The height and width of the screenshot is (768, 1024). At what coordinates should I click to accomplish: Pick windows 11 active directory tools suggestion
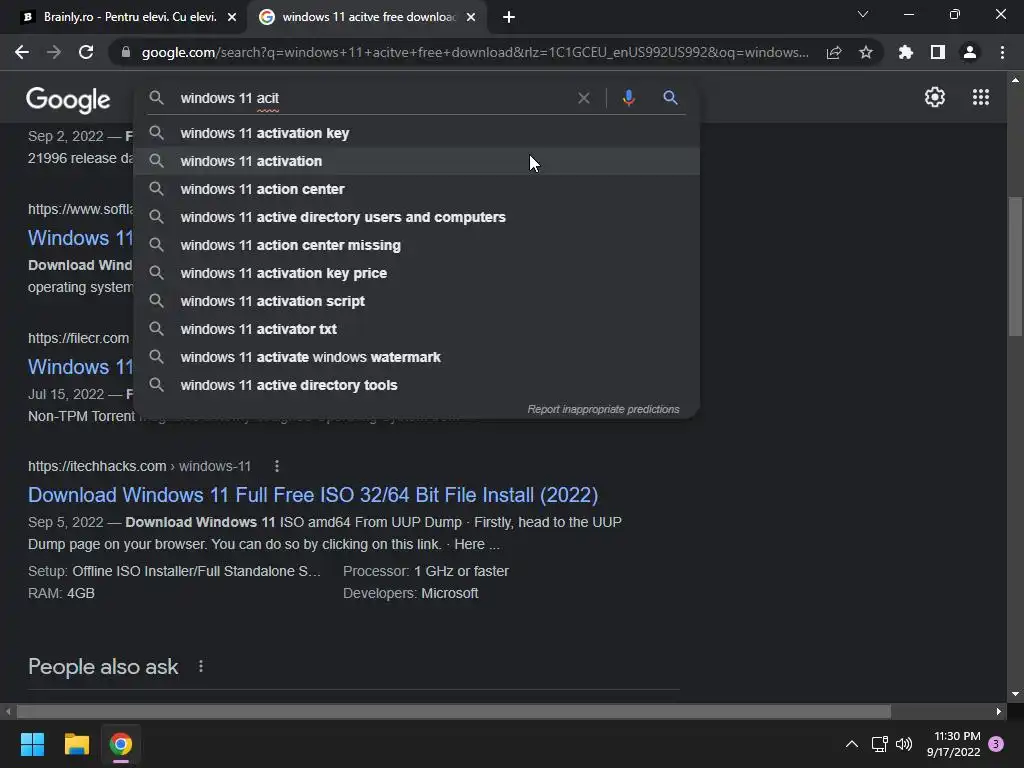(417, 386)
